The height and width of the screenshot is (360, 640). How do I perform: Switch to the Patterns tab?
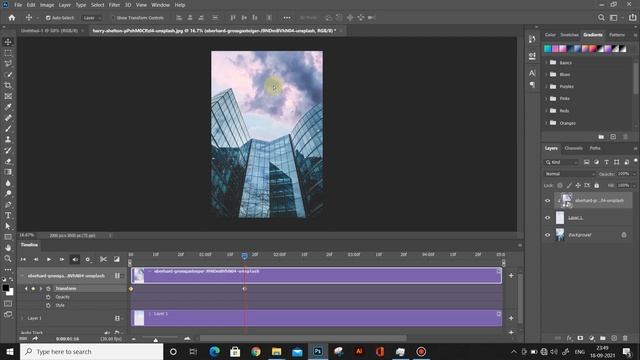coord(617,35)
